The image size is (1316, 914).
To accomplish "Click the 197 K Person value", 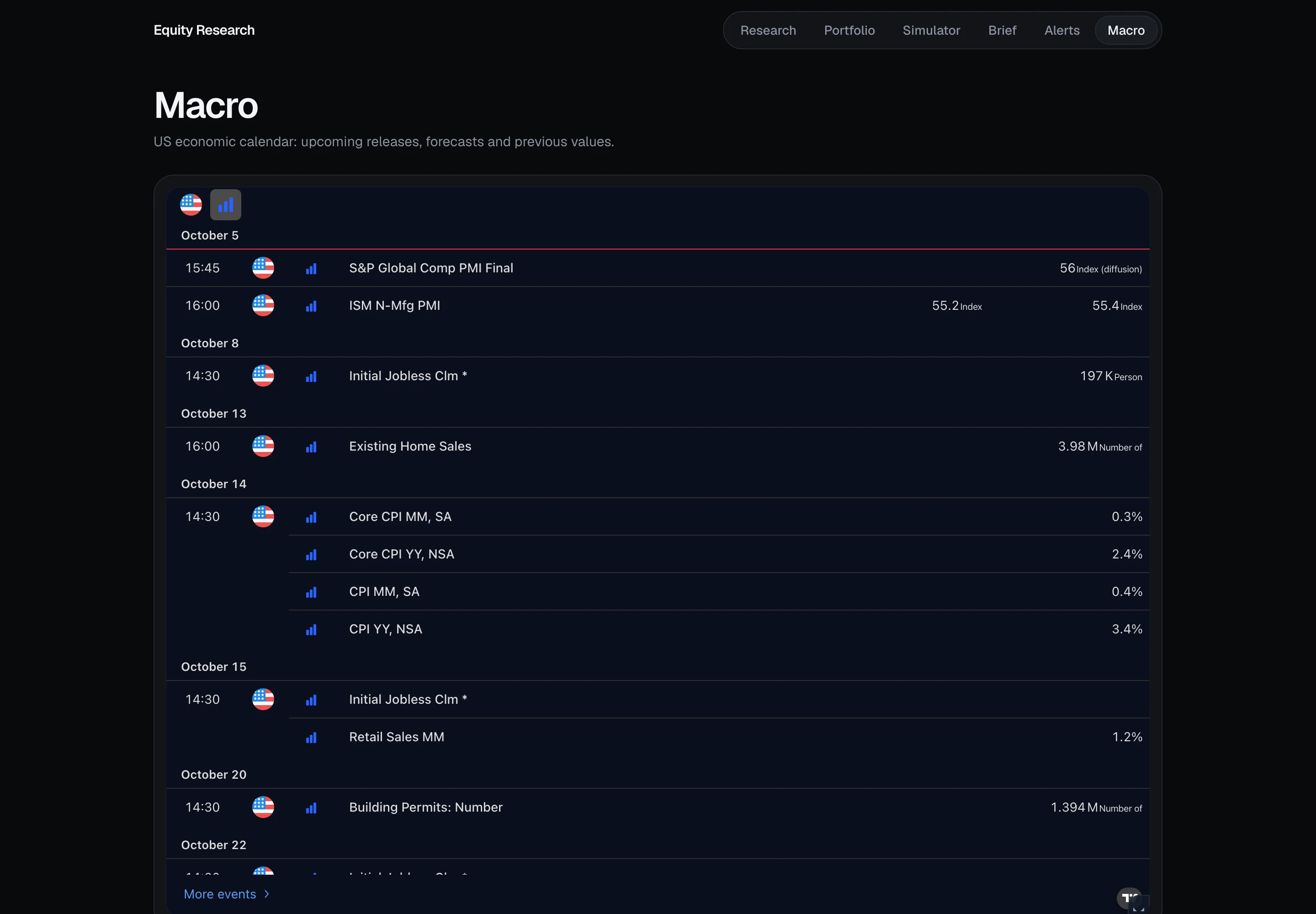I will (x=1111, y=376).
